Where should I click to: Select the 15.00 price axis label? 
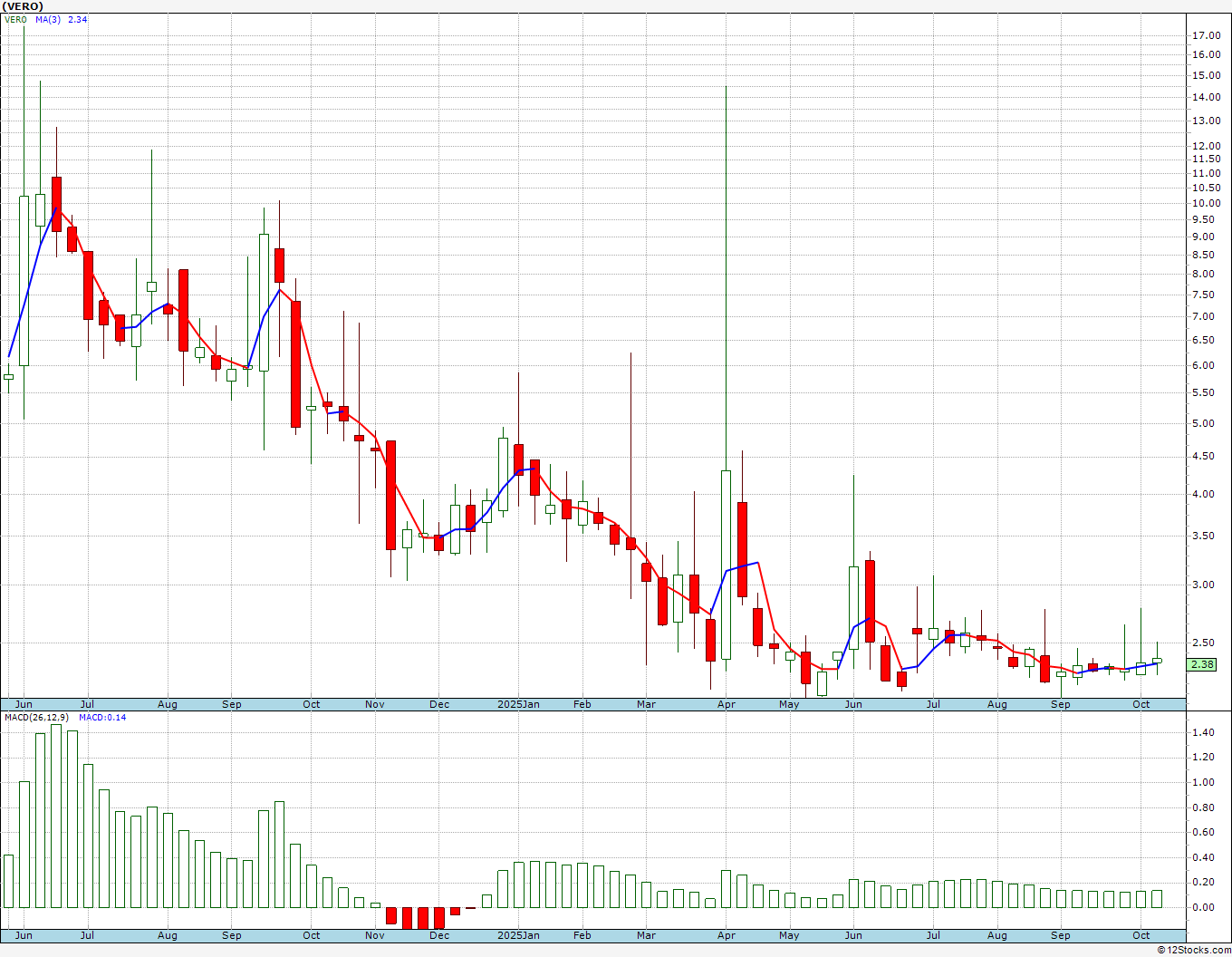click(x=1207, y=75)
